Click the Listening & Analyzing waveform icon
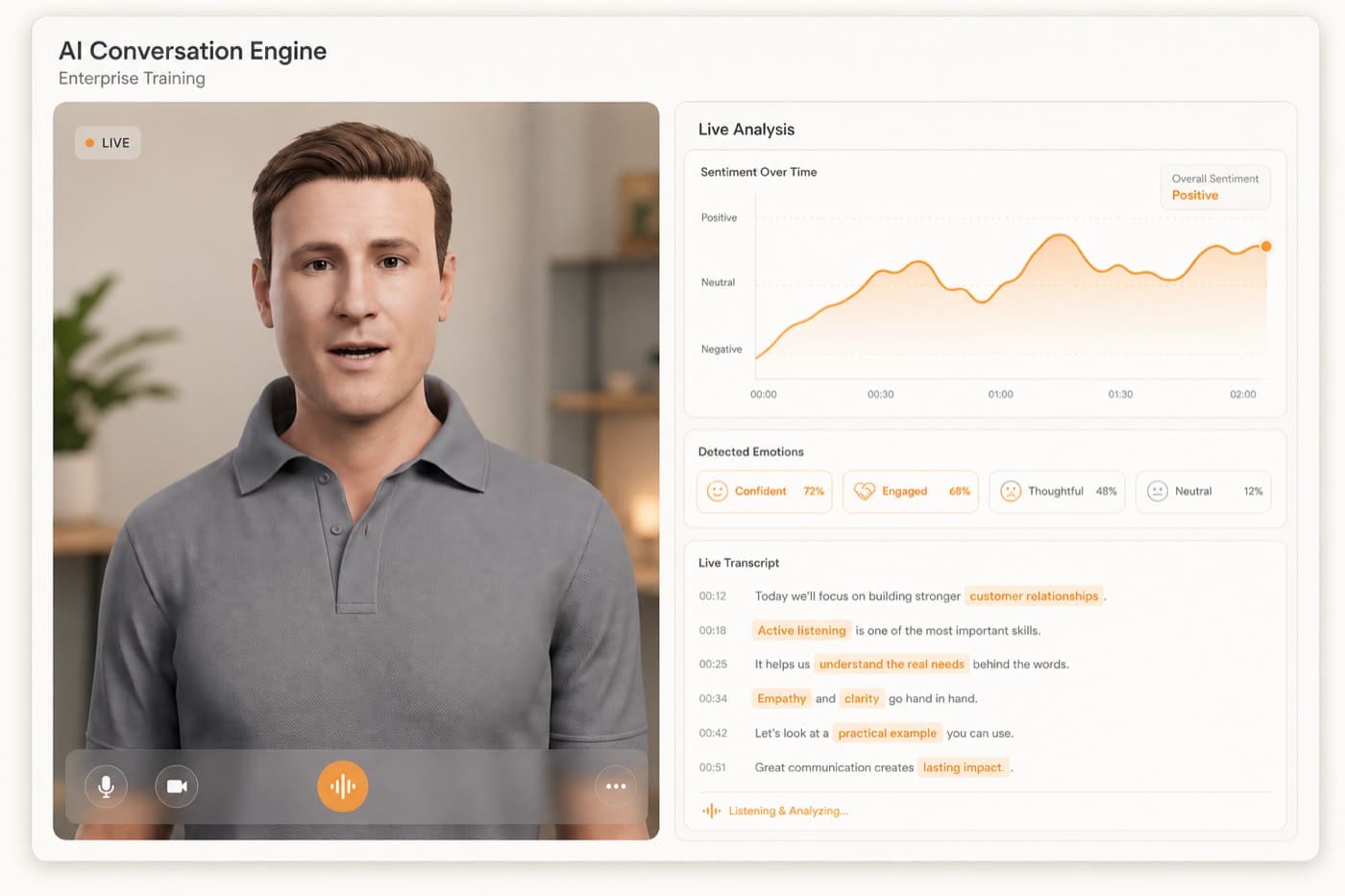The image size is (1345, 896). [x=711, y=811]
